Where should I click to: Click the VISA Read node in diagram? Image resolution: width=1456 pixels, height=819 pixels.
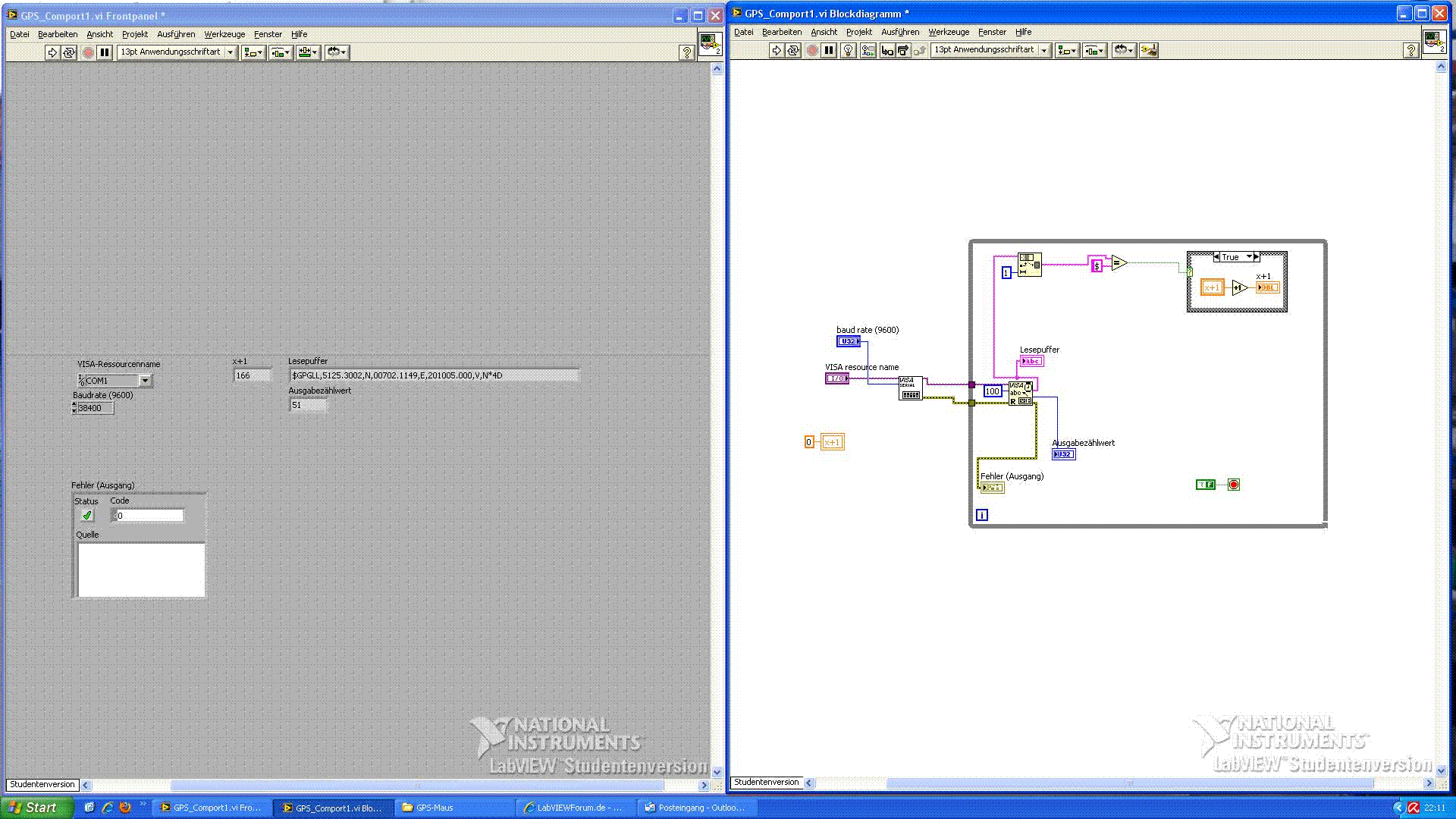(x=1021, y=393)
